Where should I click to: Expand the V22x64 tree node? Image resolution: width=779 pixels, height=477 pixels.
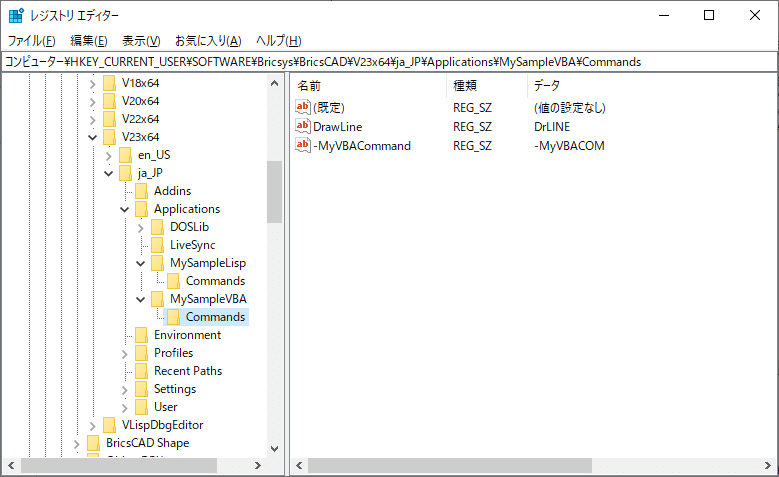click(92, 120)
